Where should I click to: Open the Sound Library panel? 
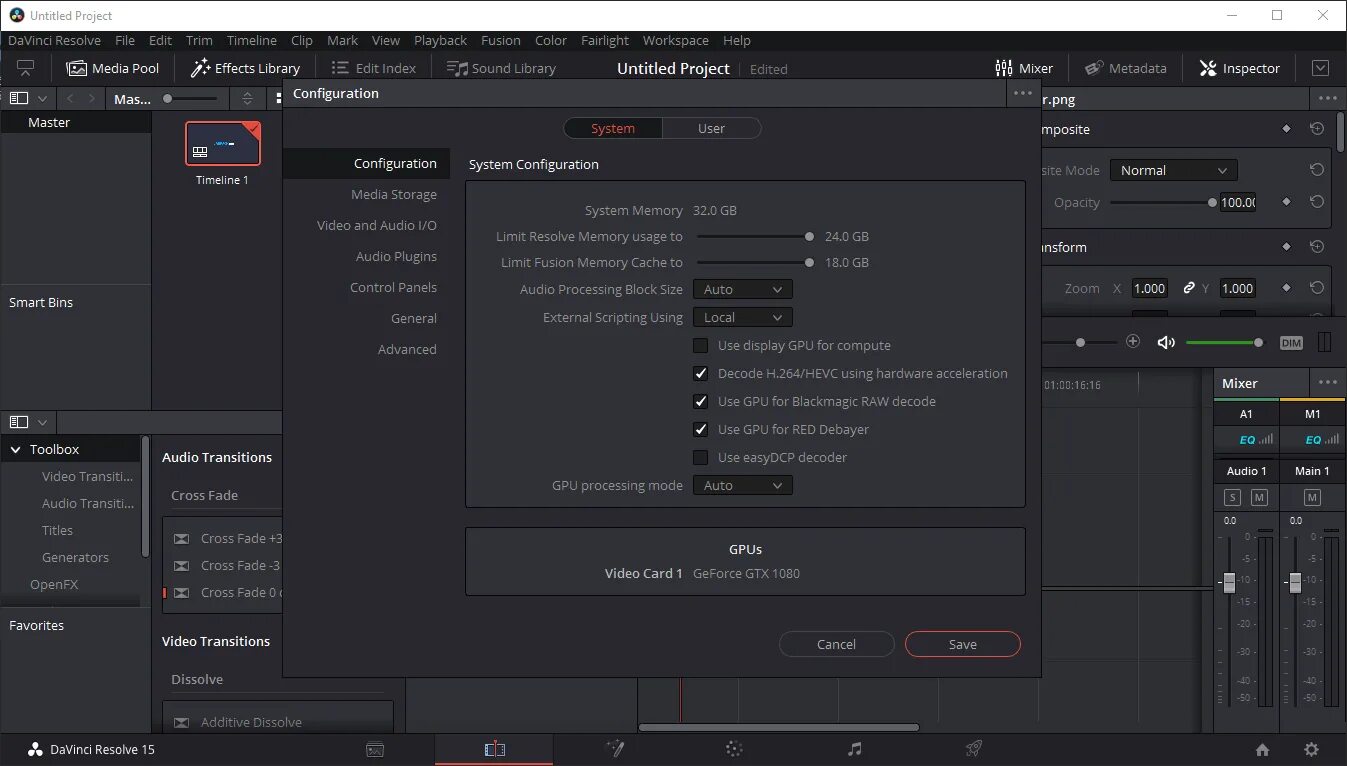(501, 68)
